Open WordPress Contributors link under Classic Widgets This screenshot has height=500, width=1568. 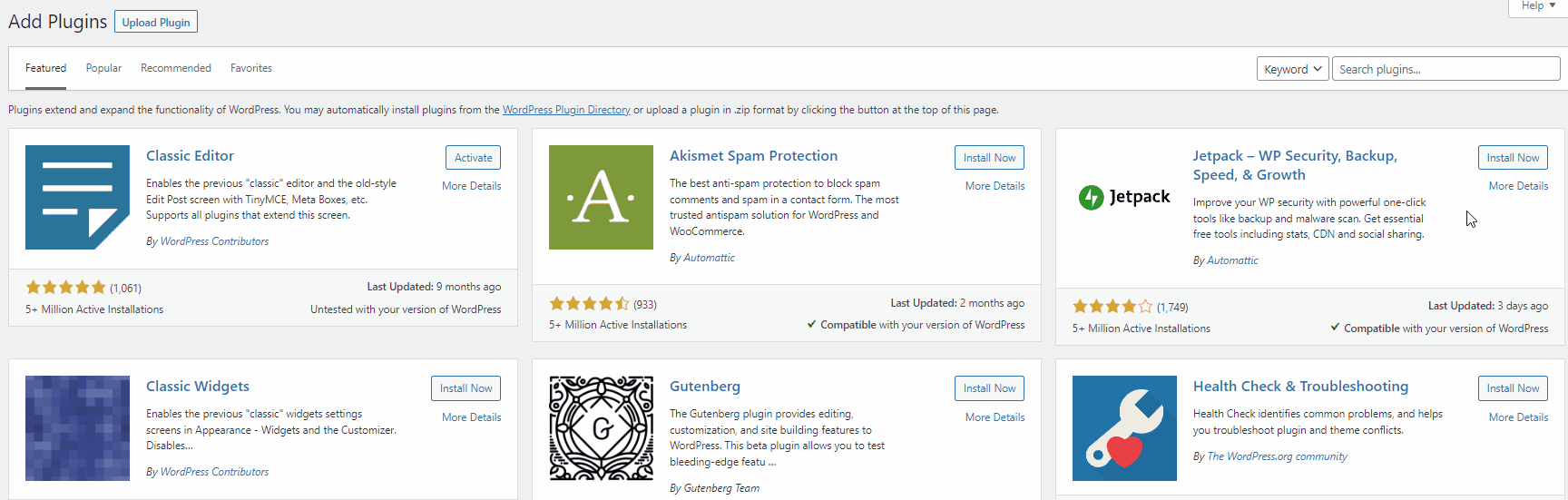[x=214, y=472]
